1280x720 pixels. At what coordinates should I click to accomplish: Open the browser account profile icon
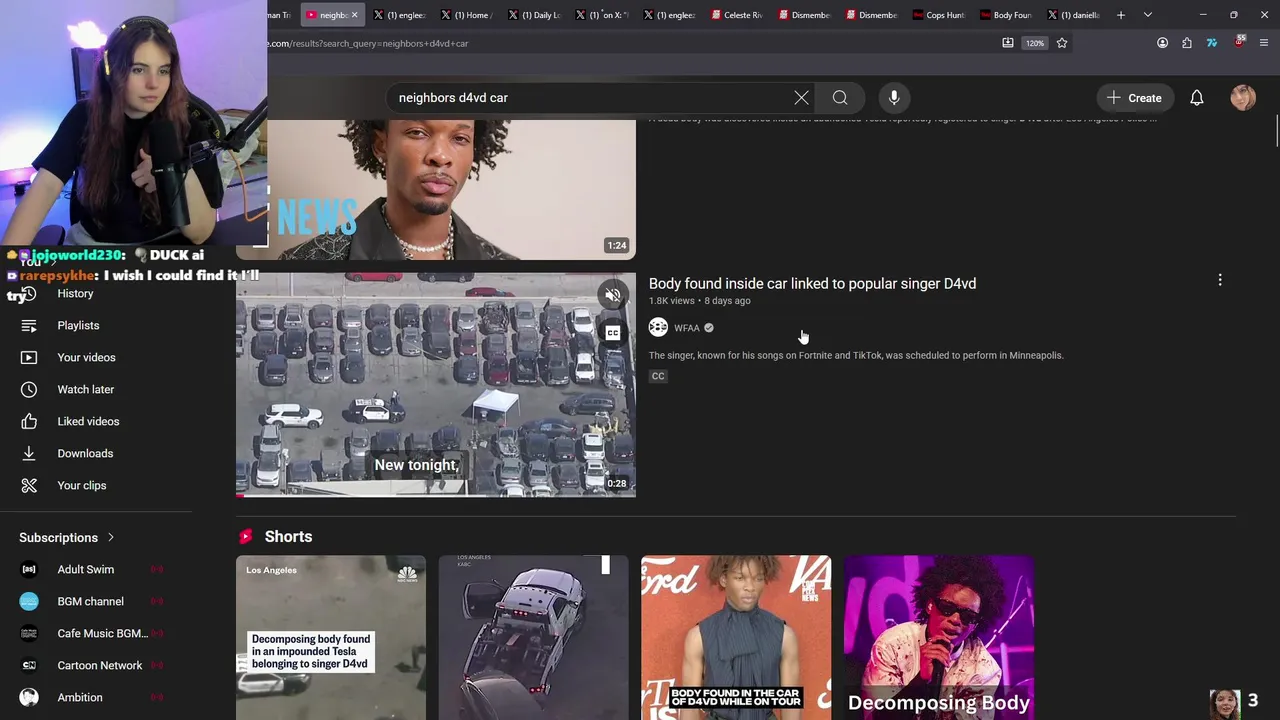click(1162, 43)
